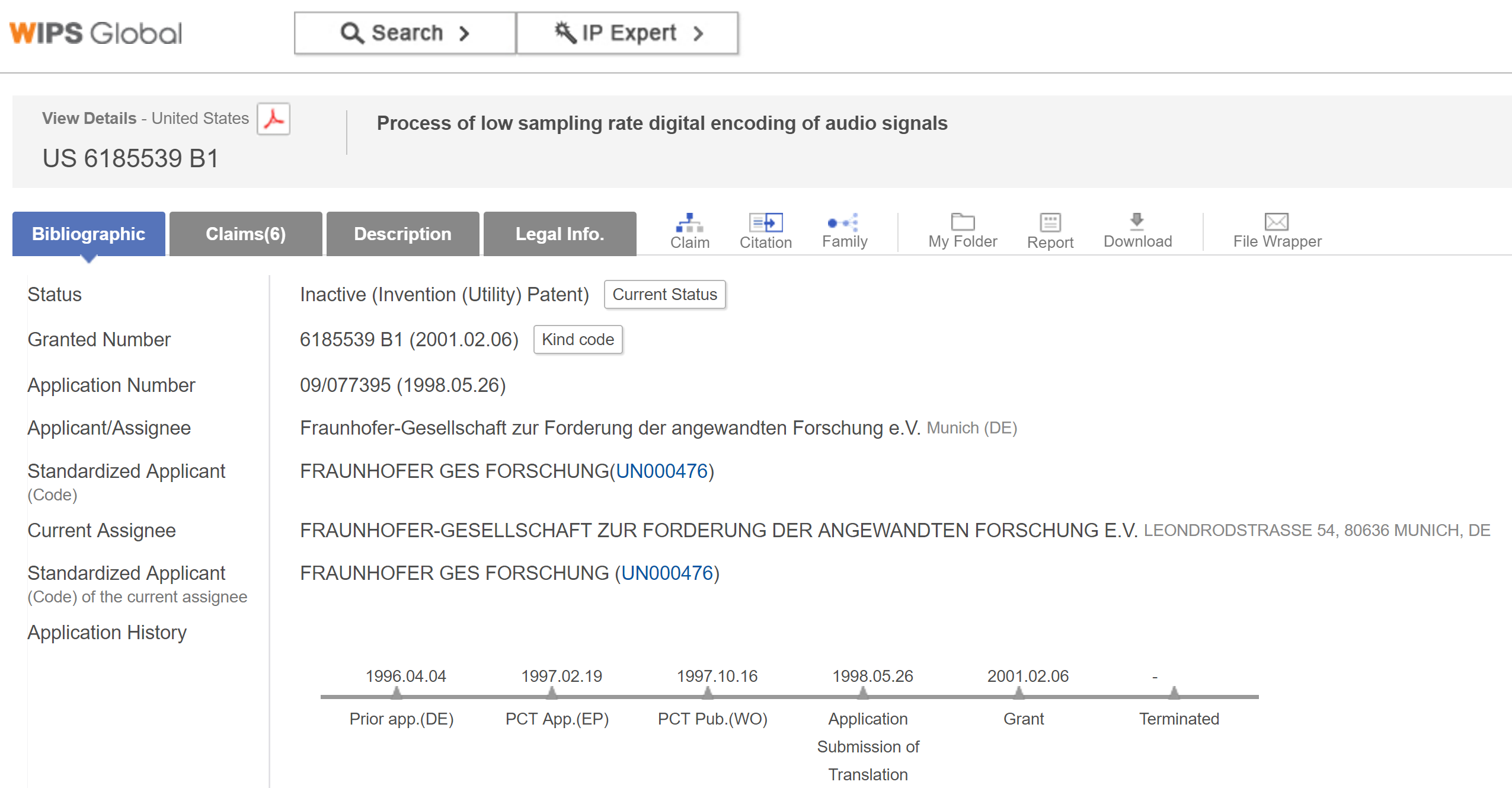Open the Legal Info. tab
Viewport: 1512px width, 788px height.
coord(560,234)
